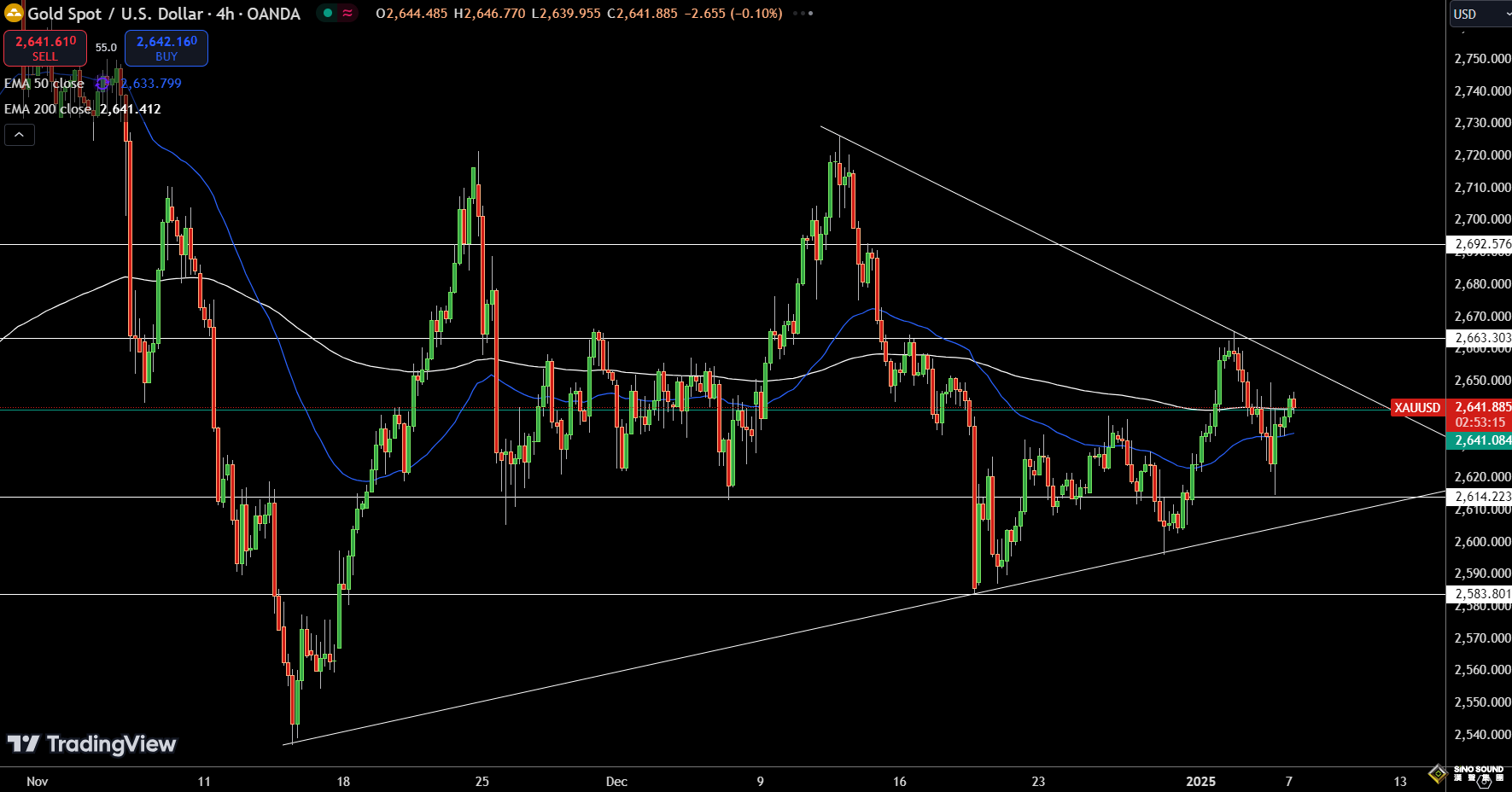The width and height of the screenshot is (1512, 792).
Task: Open the USD currency dropdown
Action: tap(1479, 14)
